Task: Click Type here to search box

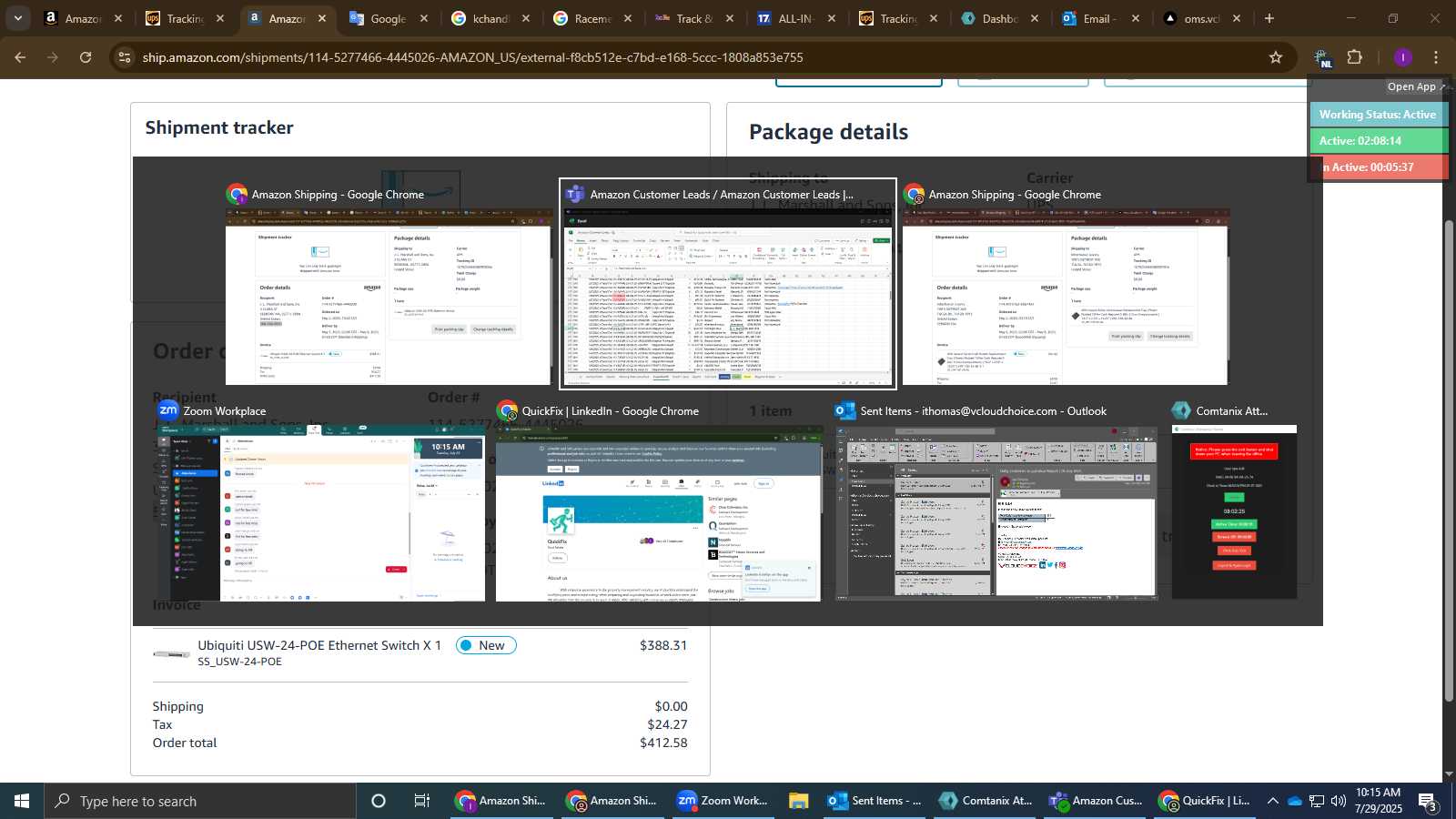Action: pyautogui.click(x=200, y=801)
